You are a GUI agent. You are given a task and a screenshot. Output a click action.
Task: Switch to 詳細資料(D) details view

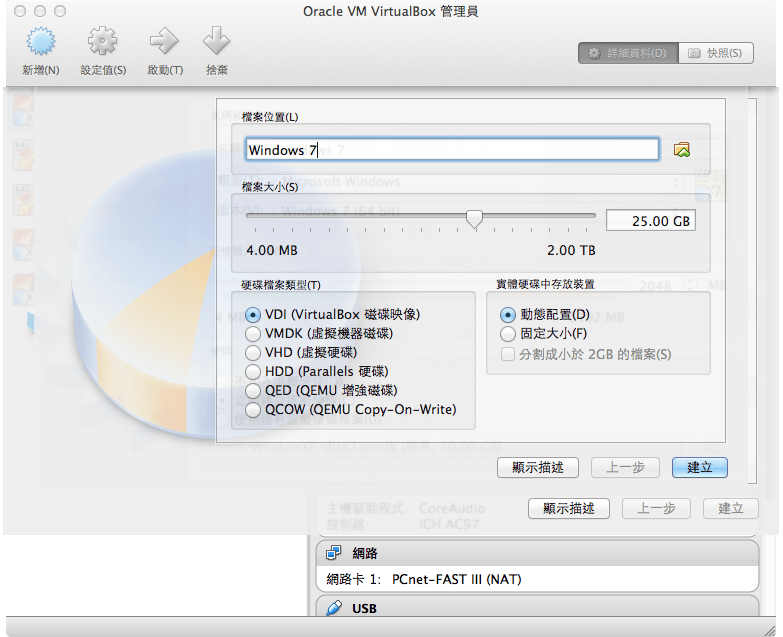pos(628,53)
